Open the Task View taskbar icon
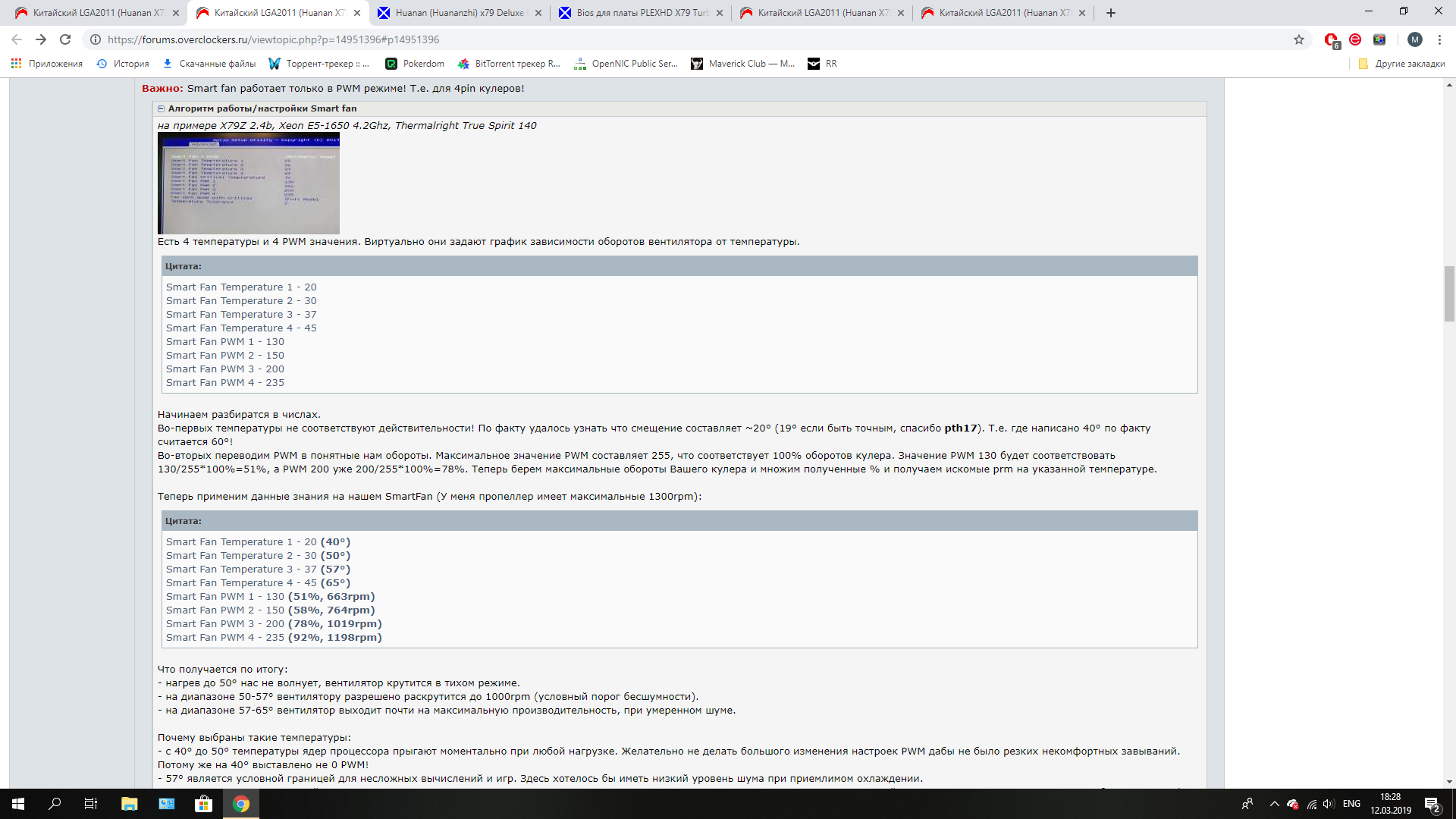 (91, 804)
